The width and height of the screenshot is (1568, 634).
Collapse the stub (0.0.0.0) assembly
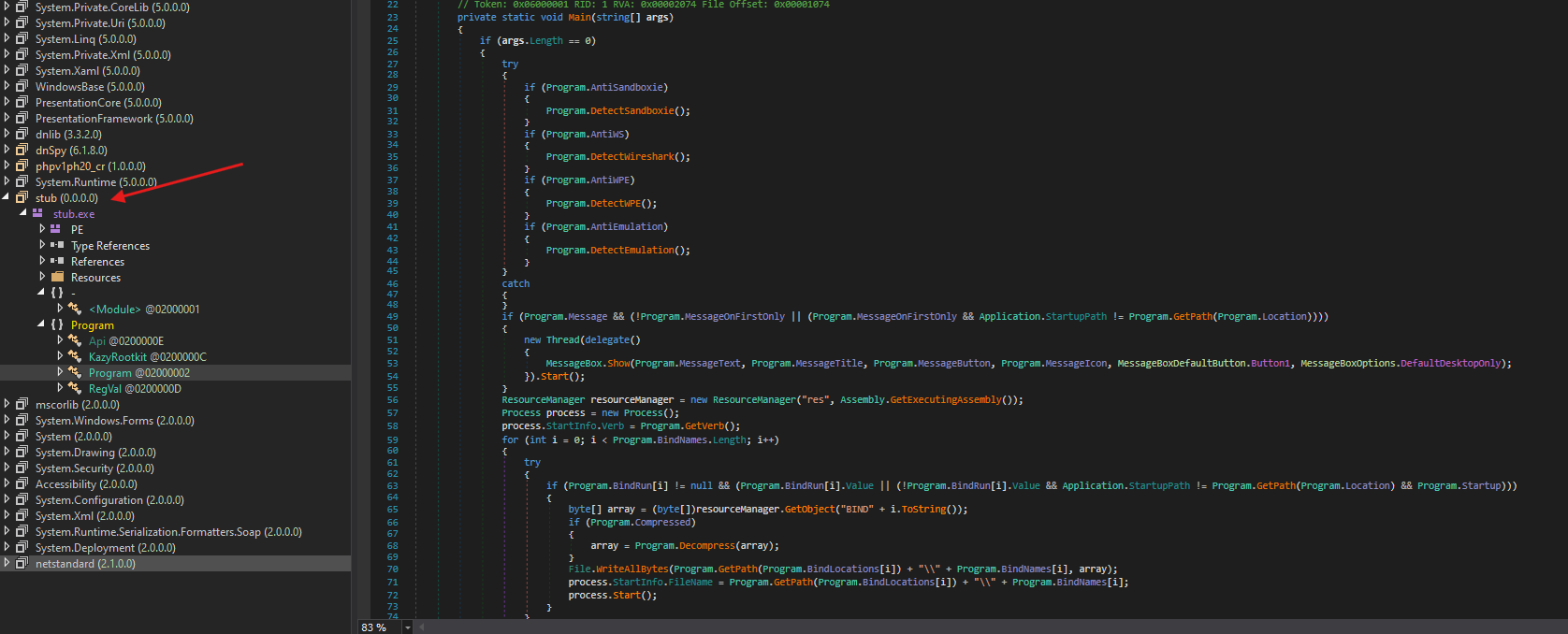tap(7, 198)
